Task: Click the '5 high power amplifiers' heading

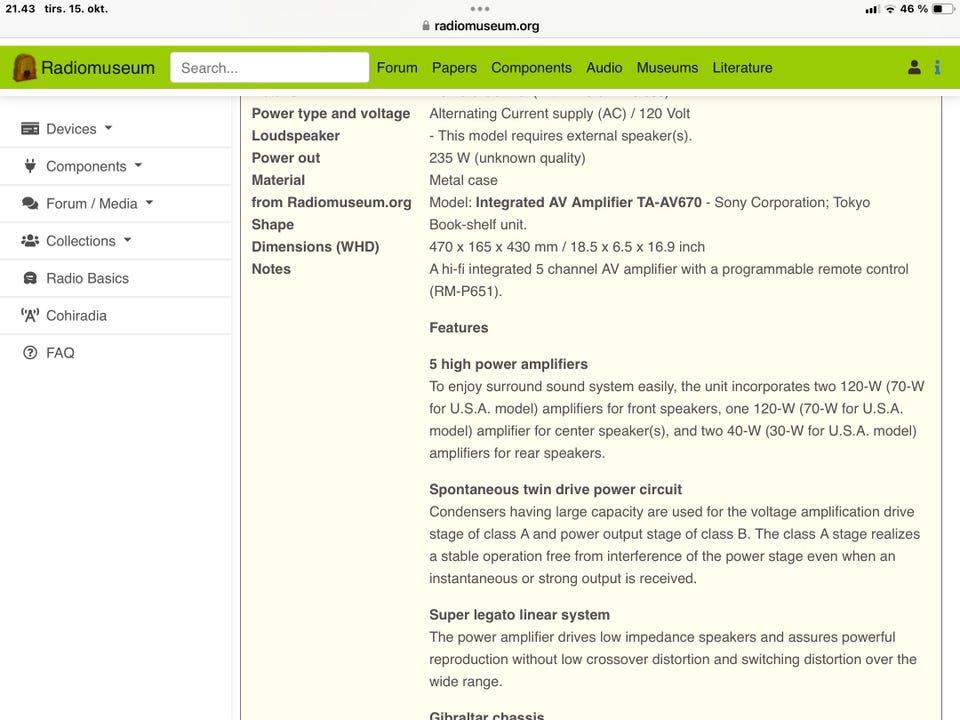Action: coord(508,364)
